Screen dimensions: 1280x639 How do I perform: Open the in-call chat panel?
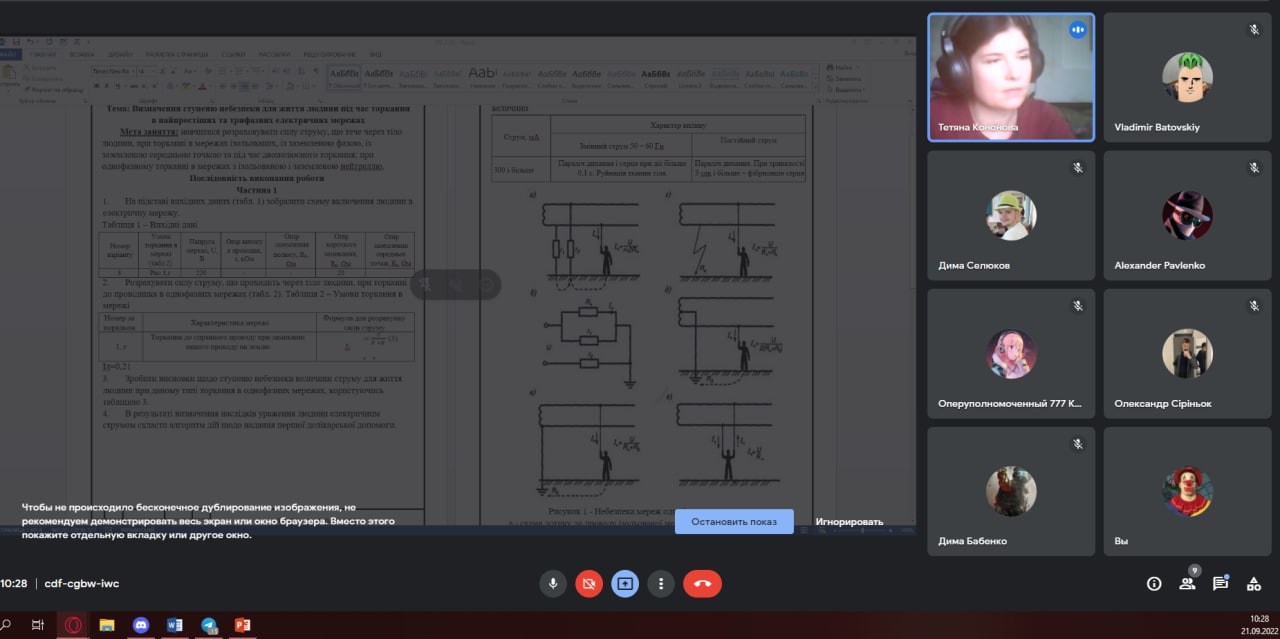[1220, 583]
